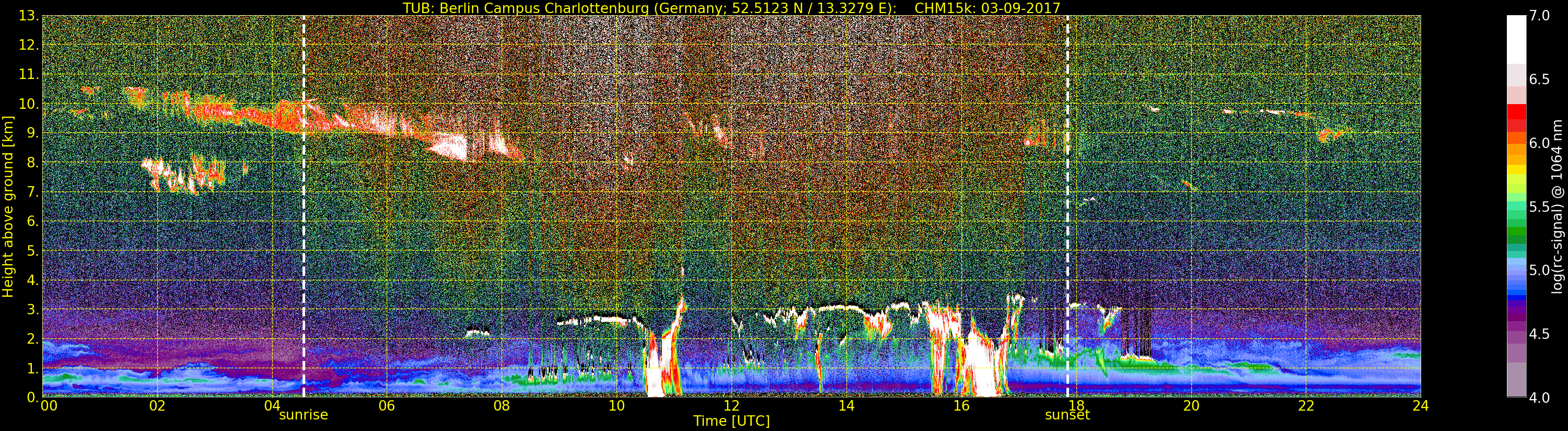1568x431 pixels.
Task: Click the height axis tick '2.'
Action: [x=33, y=338]
